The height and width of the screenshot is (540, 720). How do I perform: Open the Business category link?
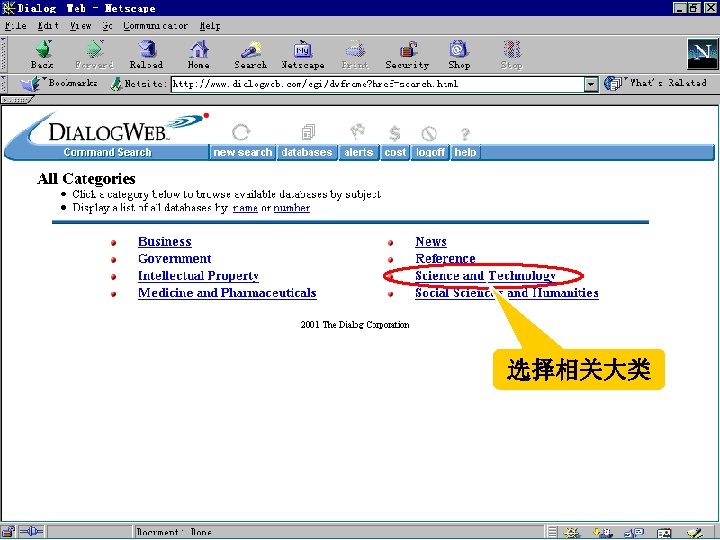(x=165, y=242)
